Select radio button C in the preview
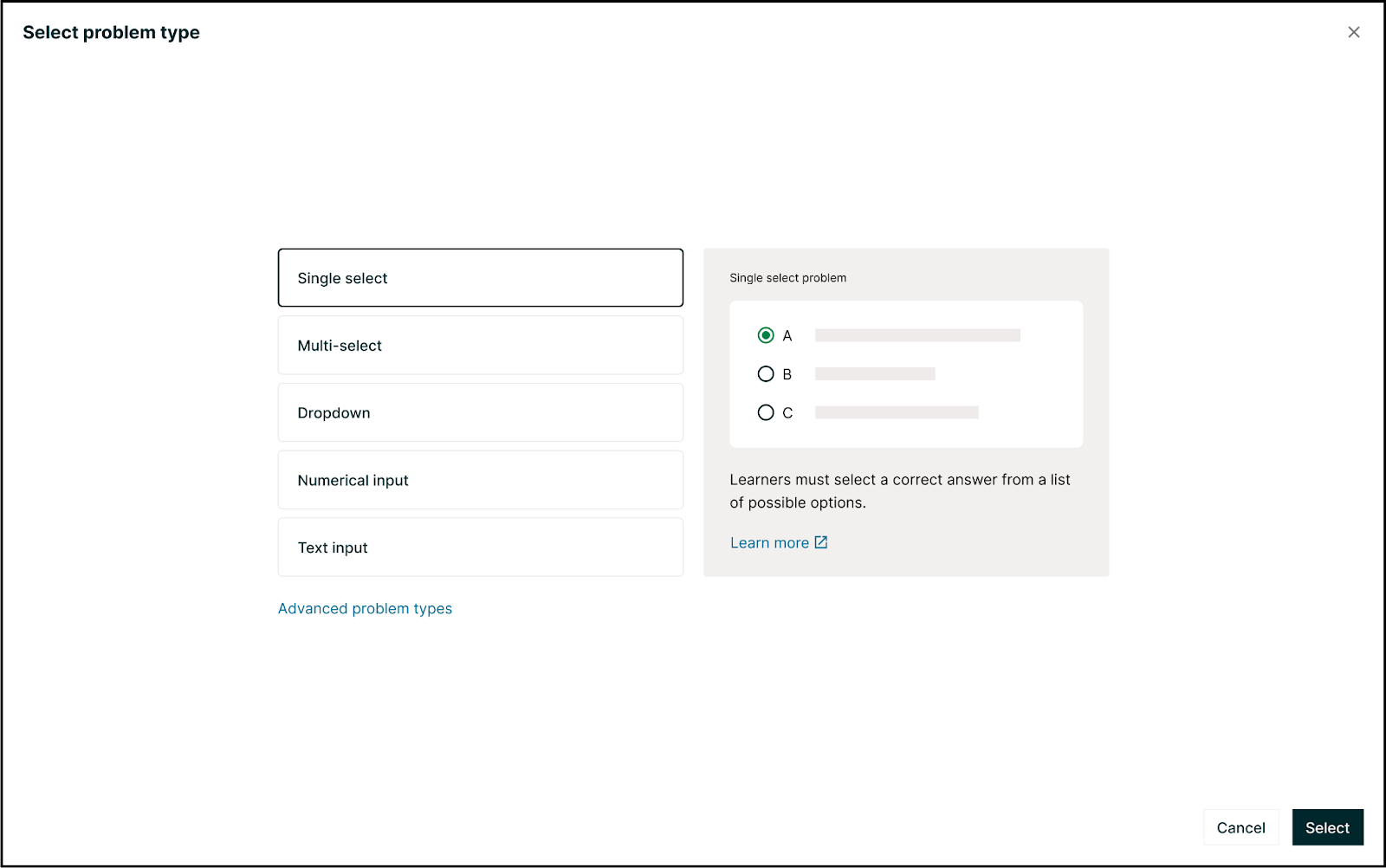The height and width of the screenshot is (868, 1386). click(766, 412)
